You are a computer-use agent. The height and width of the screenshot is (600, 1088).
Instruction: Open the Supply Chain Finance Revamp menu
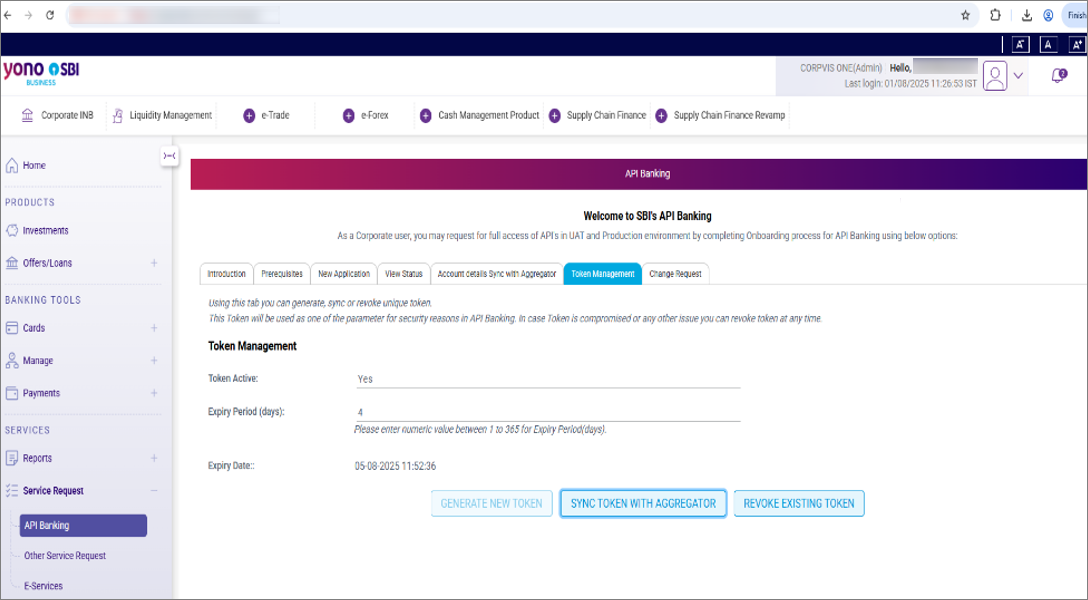(x=729, y=115)
